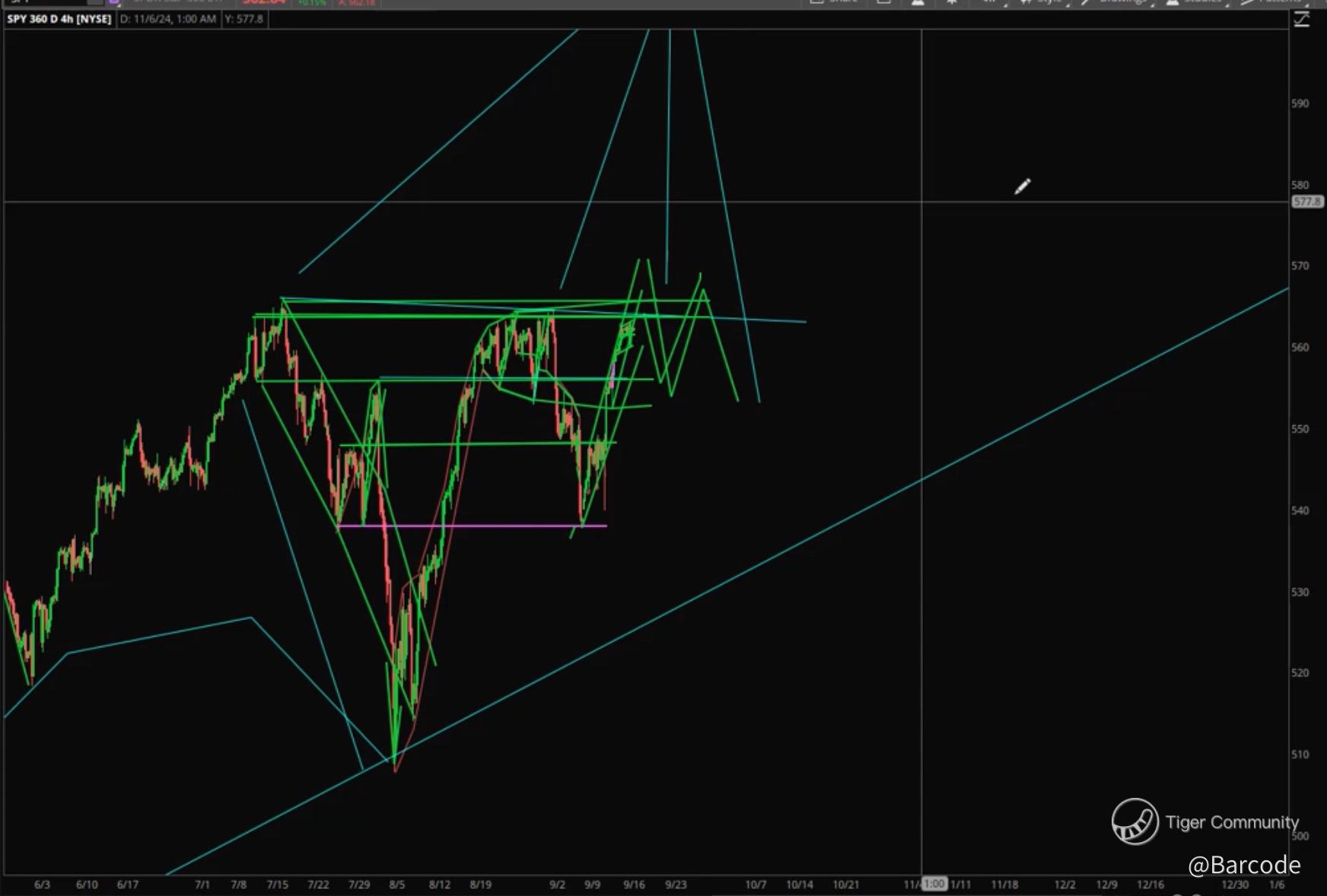Click the 590 price axis label
The image size is (1327, 896).
pos(1300,103)
